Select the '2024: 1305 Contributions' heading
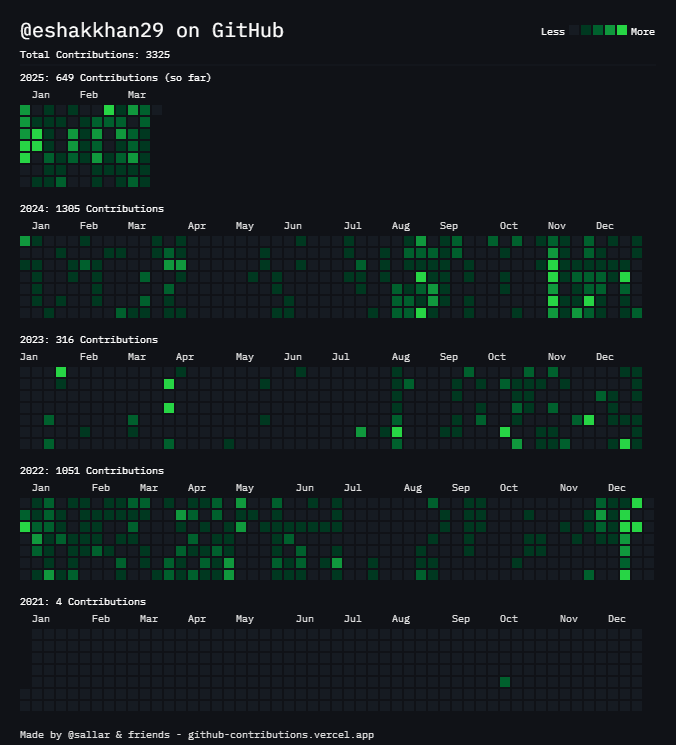 tap(92, 209)
